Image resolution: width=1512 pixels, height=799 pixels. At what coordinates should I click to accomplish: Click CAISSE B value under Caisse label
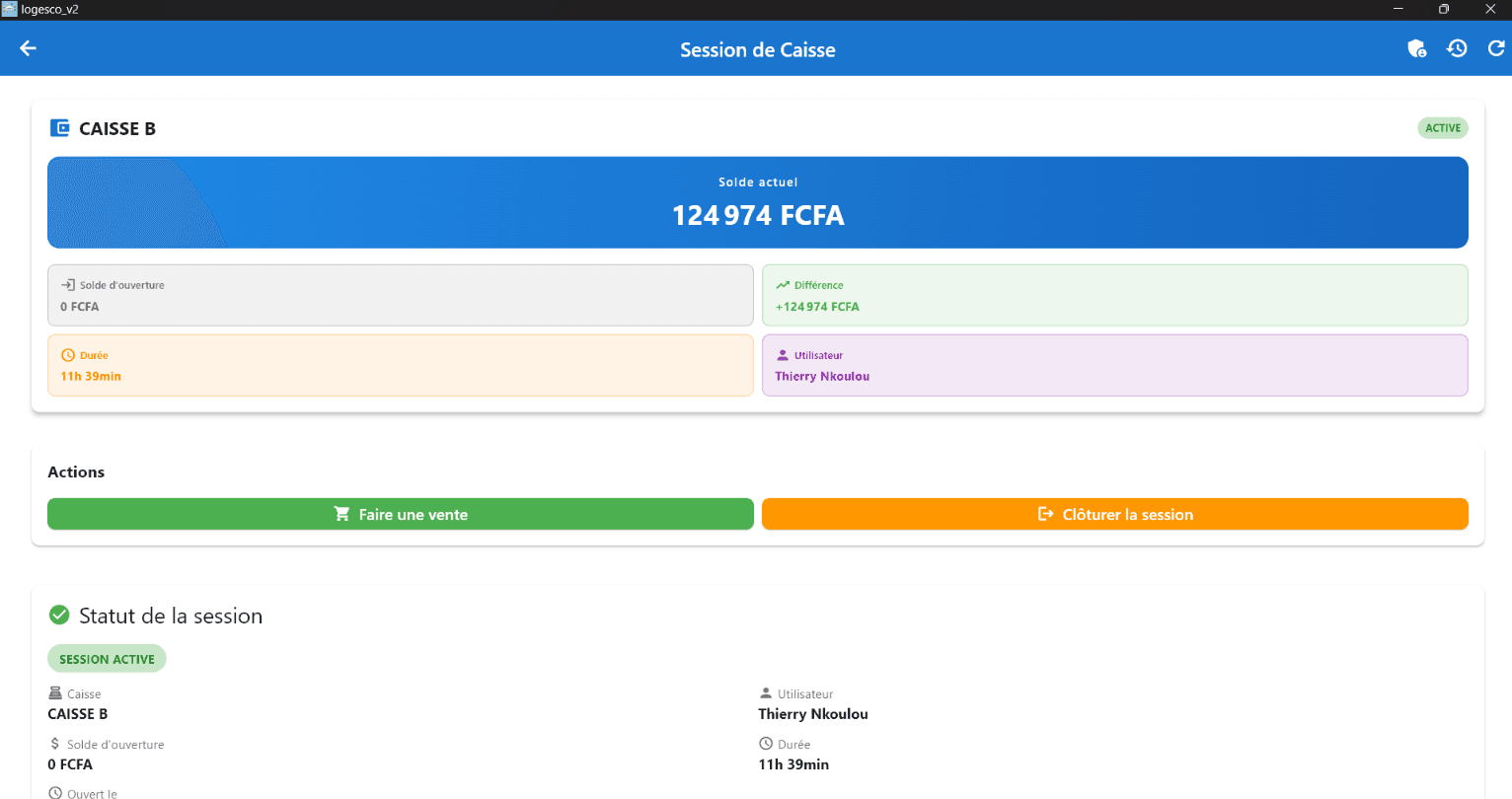(x=78, y=714)
